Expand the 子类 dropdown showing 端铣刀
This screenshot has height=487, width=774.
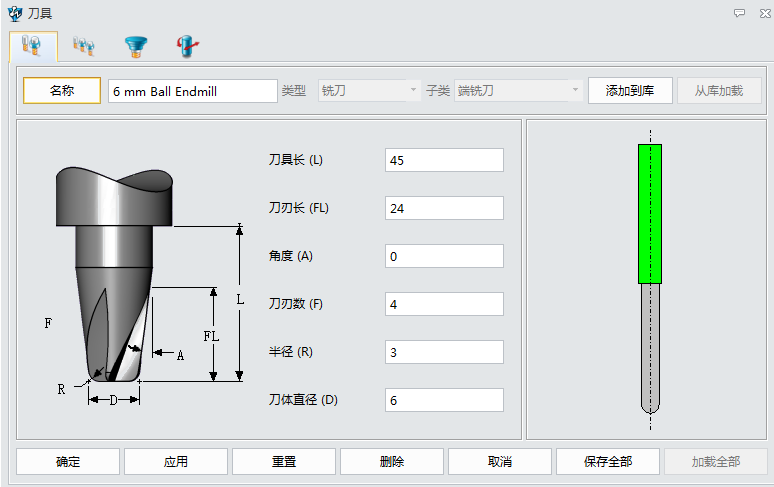(518, 91)
